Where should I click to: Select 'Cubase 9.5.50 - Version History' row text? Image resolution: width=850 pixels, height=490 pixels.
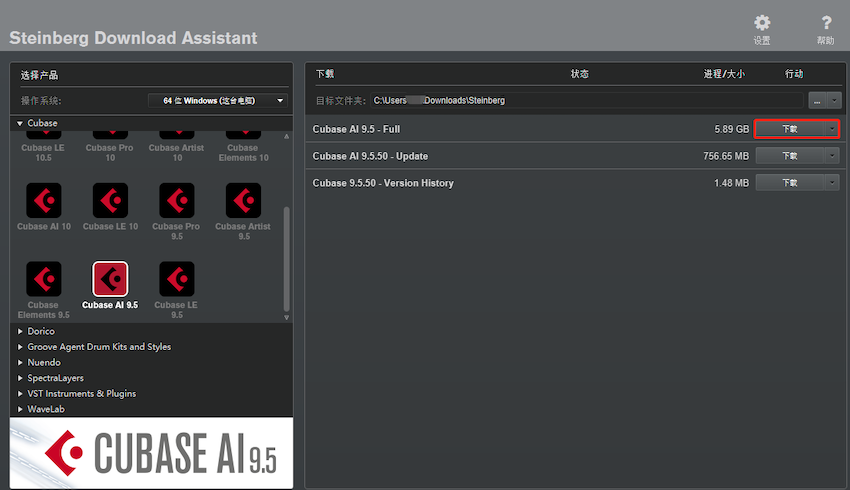[x=383, y=183]
